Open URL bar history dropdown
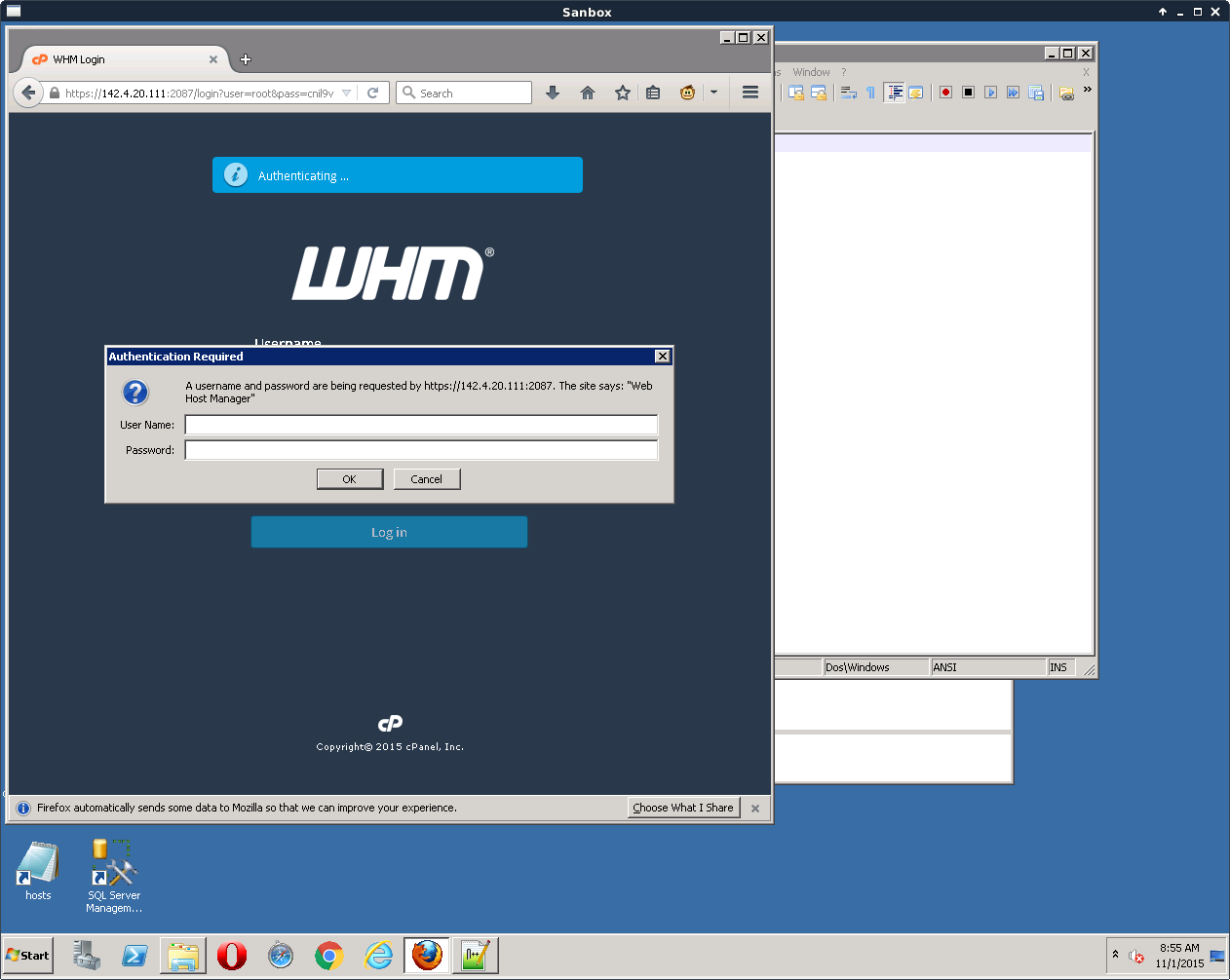The width and height of the screenshot is (1230, 980). pos(346,94)
